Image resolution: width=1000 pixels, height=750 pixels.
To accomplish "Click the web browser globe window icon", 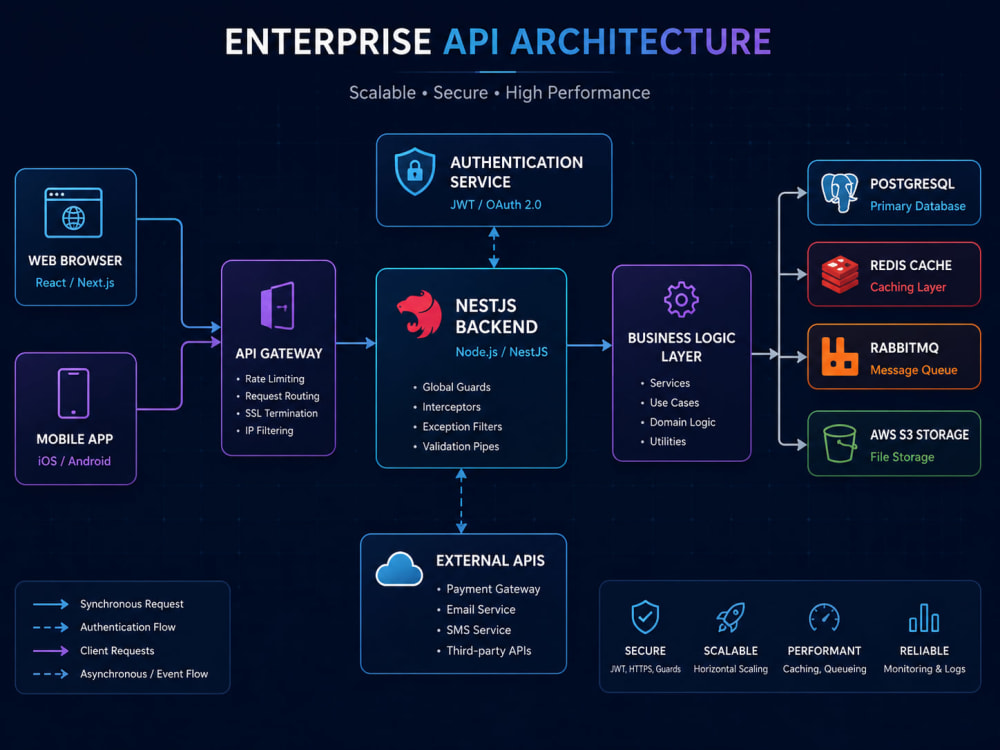I will click(73, 212).
